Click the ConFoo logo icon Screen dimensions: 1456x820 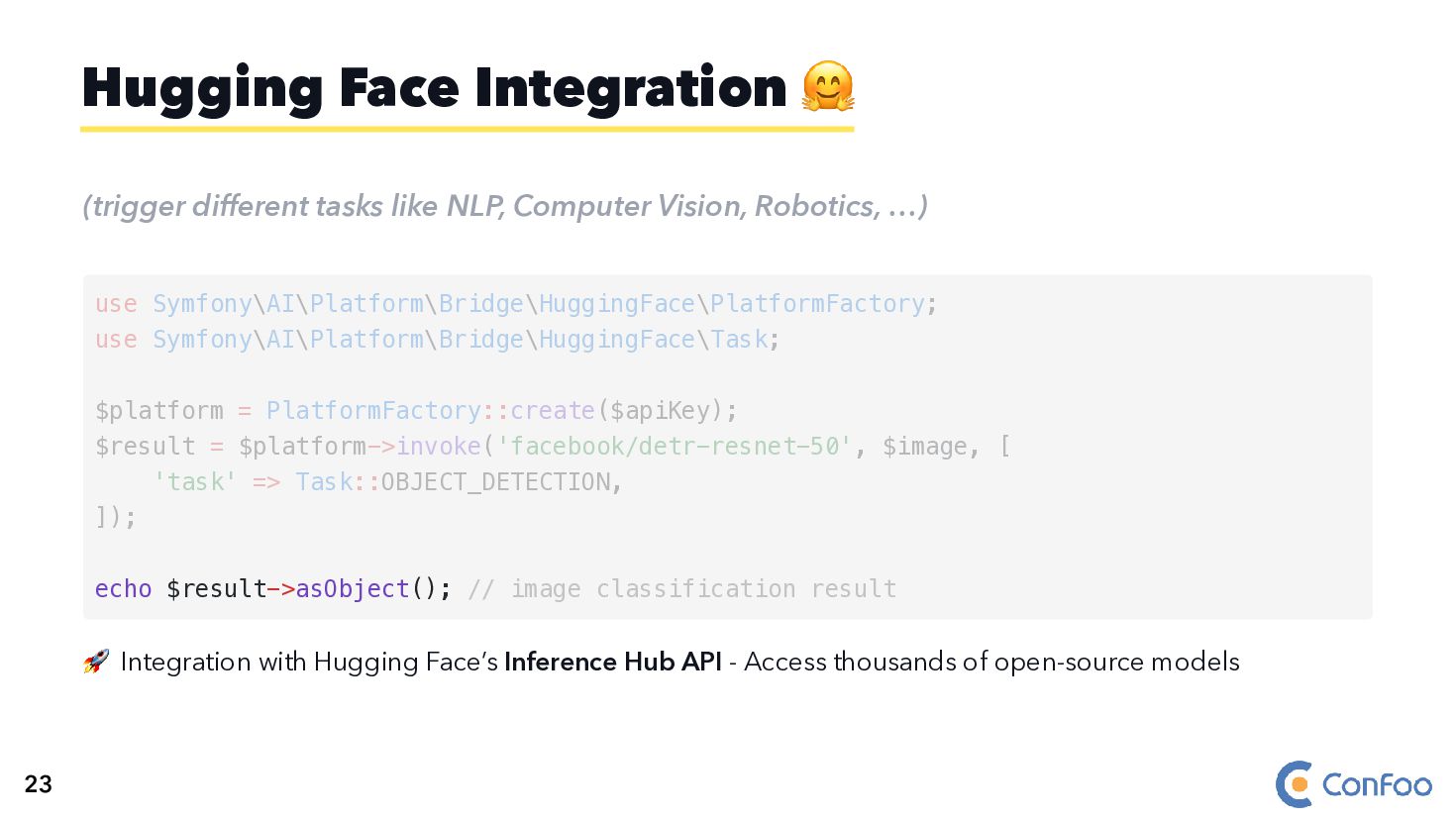point(1295,784)
